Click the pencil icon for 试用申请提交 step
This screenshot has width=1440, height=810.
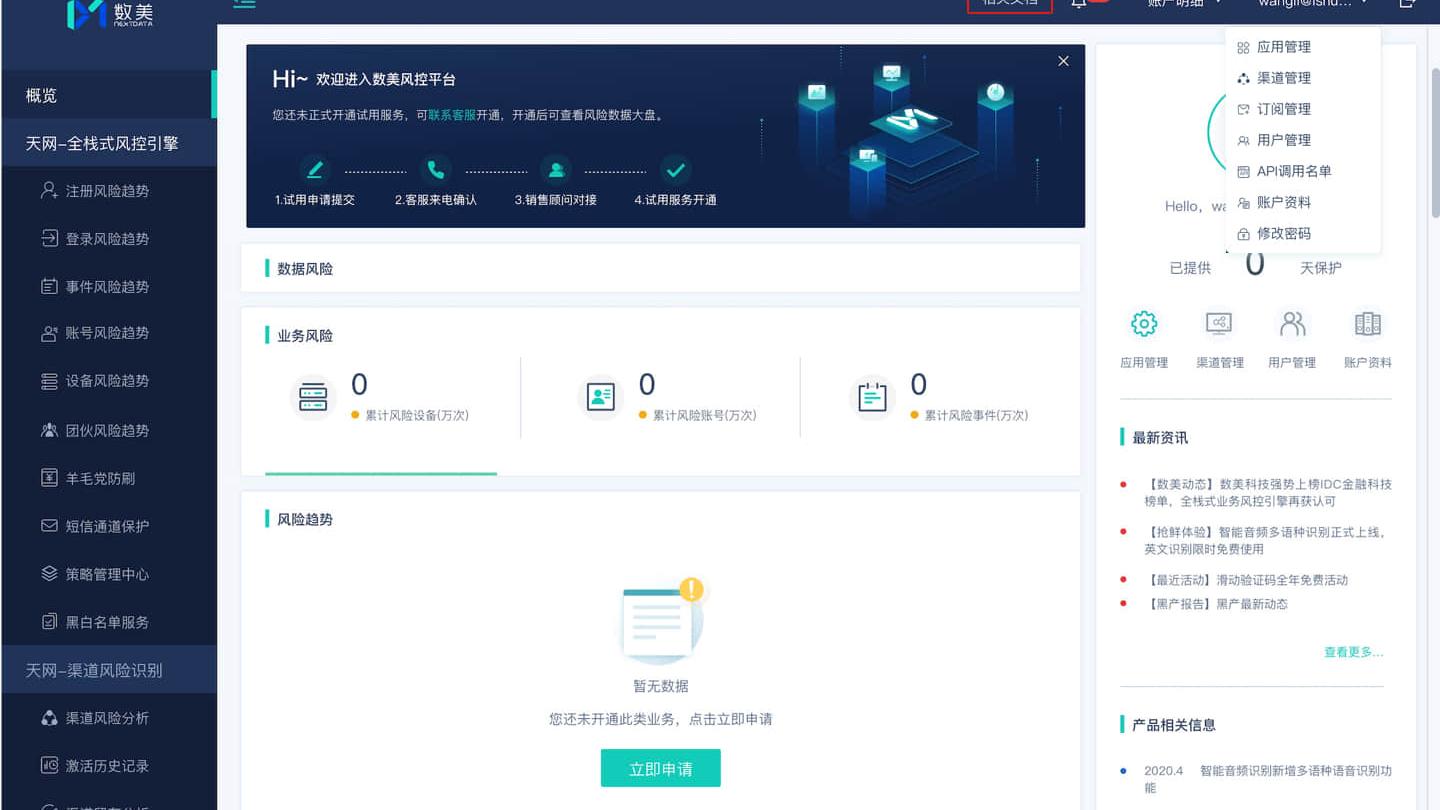pyautogui.click(x=315, y=169)
